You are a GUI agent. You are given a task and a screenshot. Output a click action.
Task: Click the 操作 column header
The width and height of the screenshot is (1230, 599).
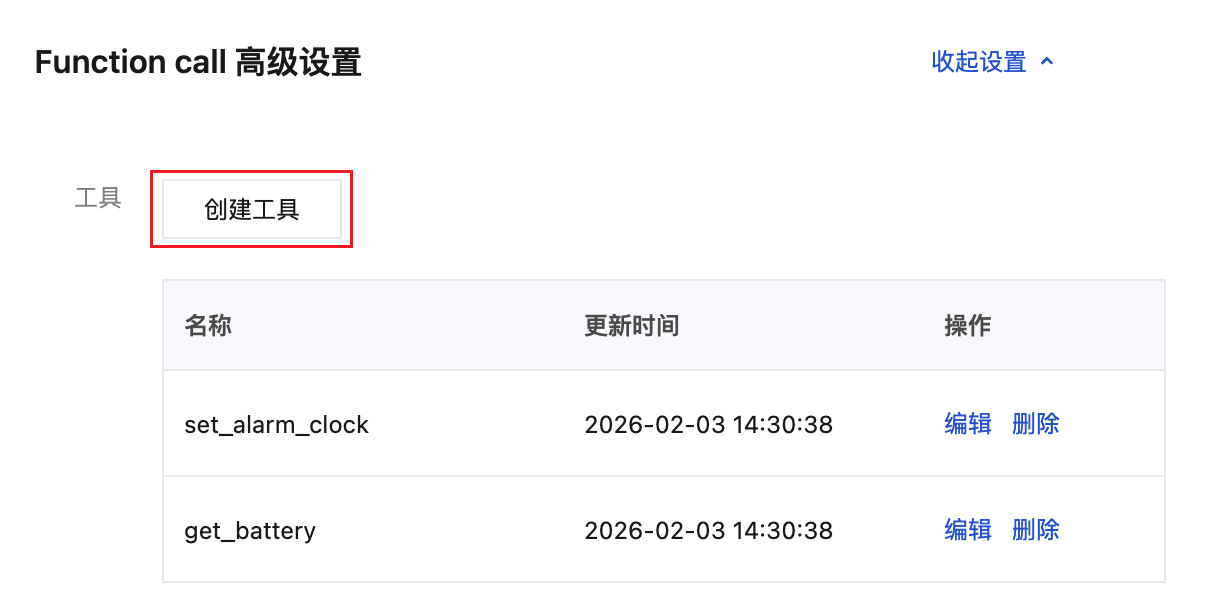(967, 326)
